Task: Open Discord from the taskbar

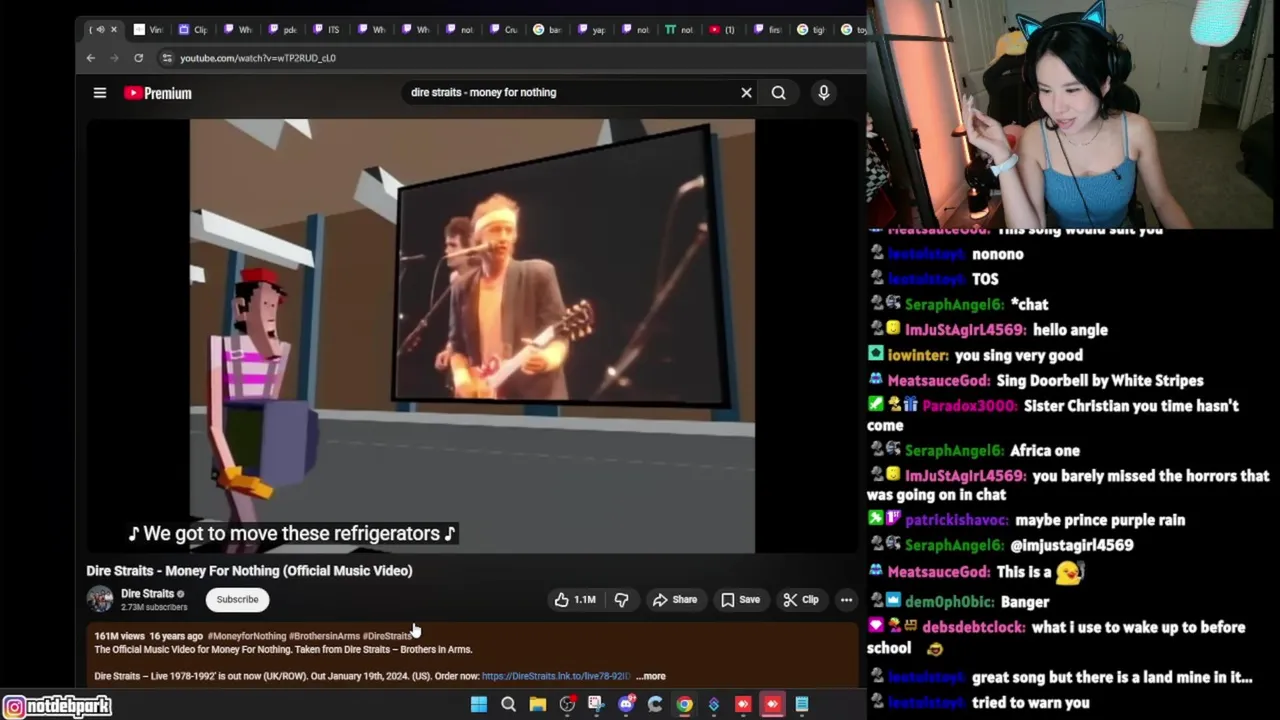Action: pyautogui.click(x=626, y=704)
